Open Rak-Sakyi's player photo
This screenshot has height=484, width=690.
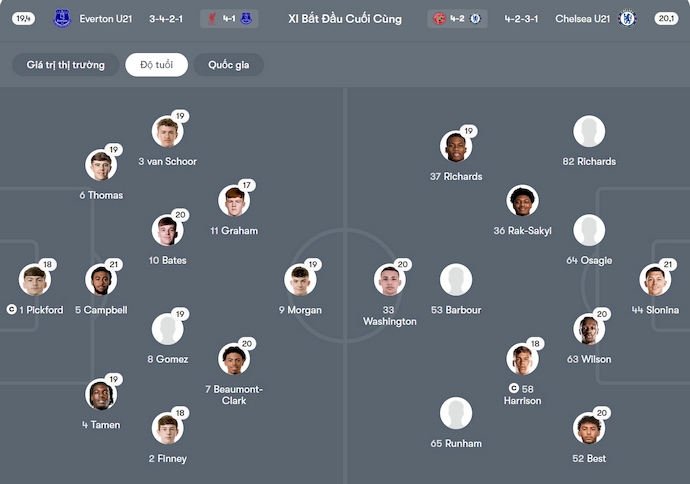click(x=522, y=201)
